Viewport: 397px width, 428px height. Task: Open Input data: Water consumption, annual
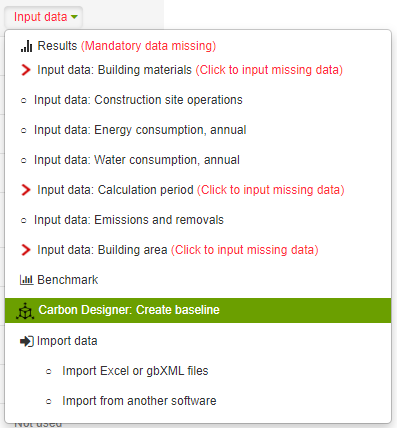pyautogui.click(x=137, y=160)
